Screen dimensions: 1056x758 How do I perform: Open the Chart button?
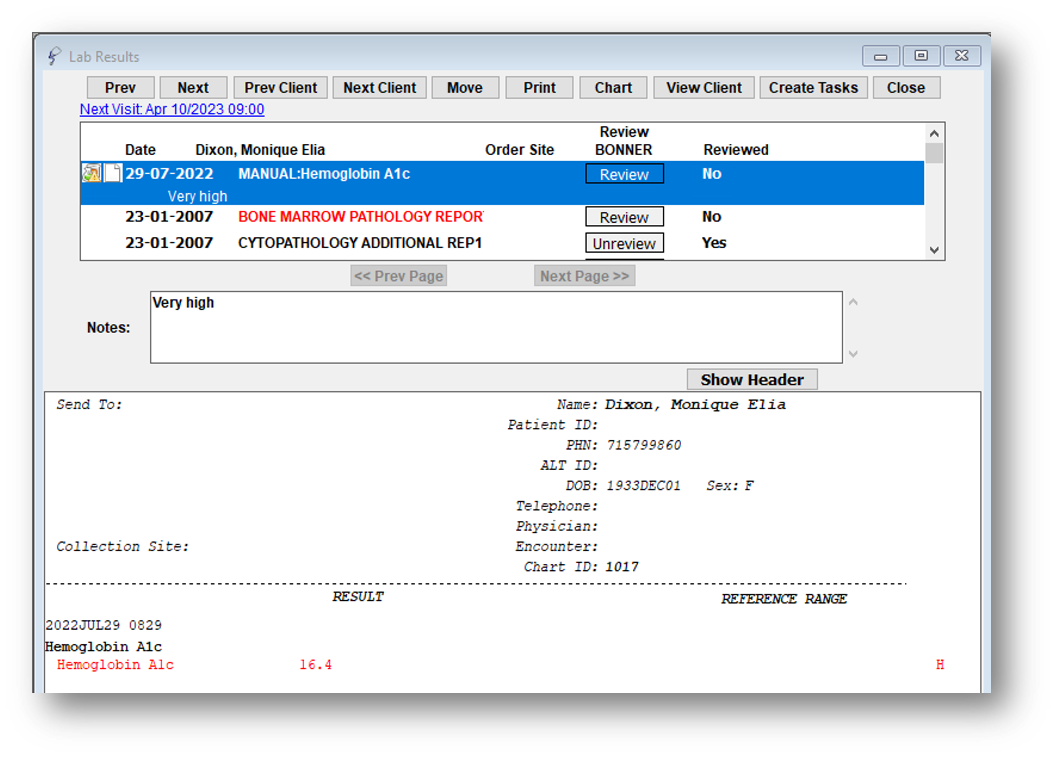[x=614, y=88]
